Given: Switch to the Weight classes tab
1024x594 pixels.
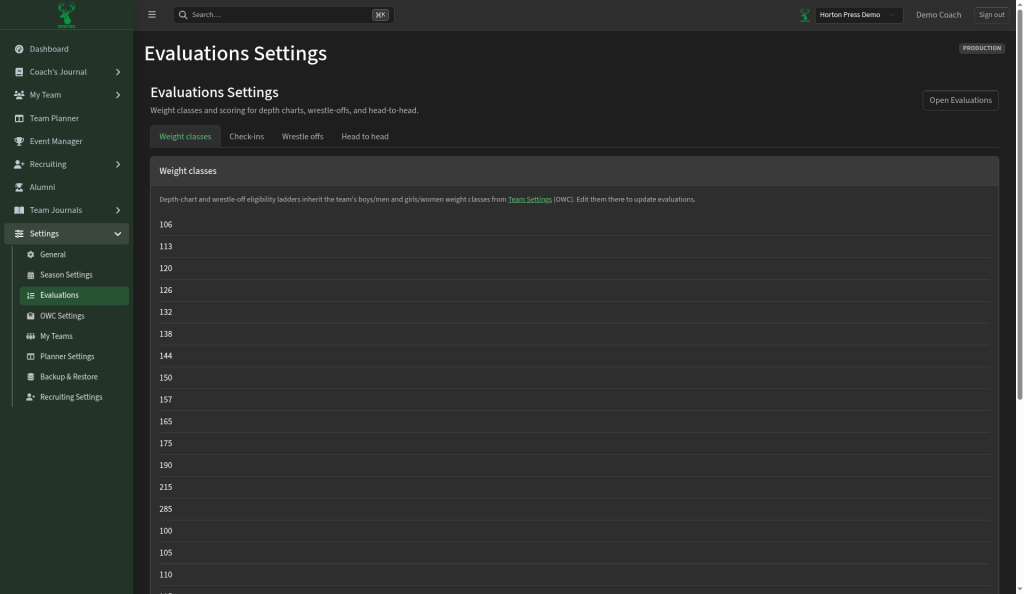Looking at the screenshot, I should click(x=185, y=136).
